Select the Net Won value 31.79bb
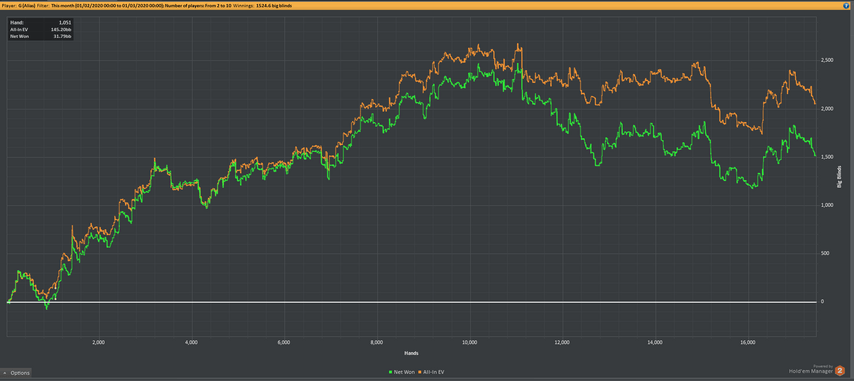This screenshot has width=854, height=381. [64, 36]
